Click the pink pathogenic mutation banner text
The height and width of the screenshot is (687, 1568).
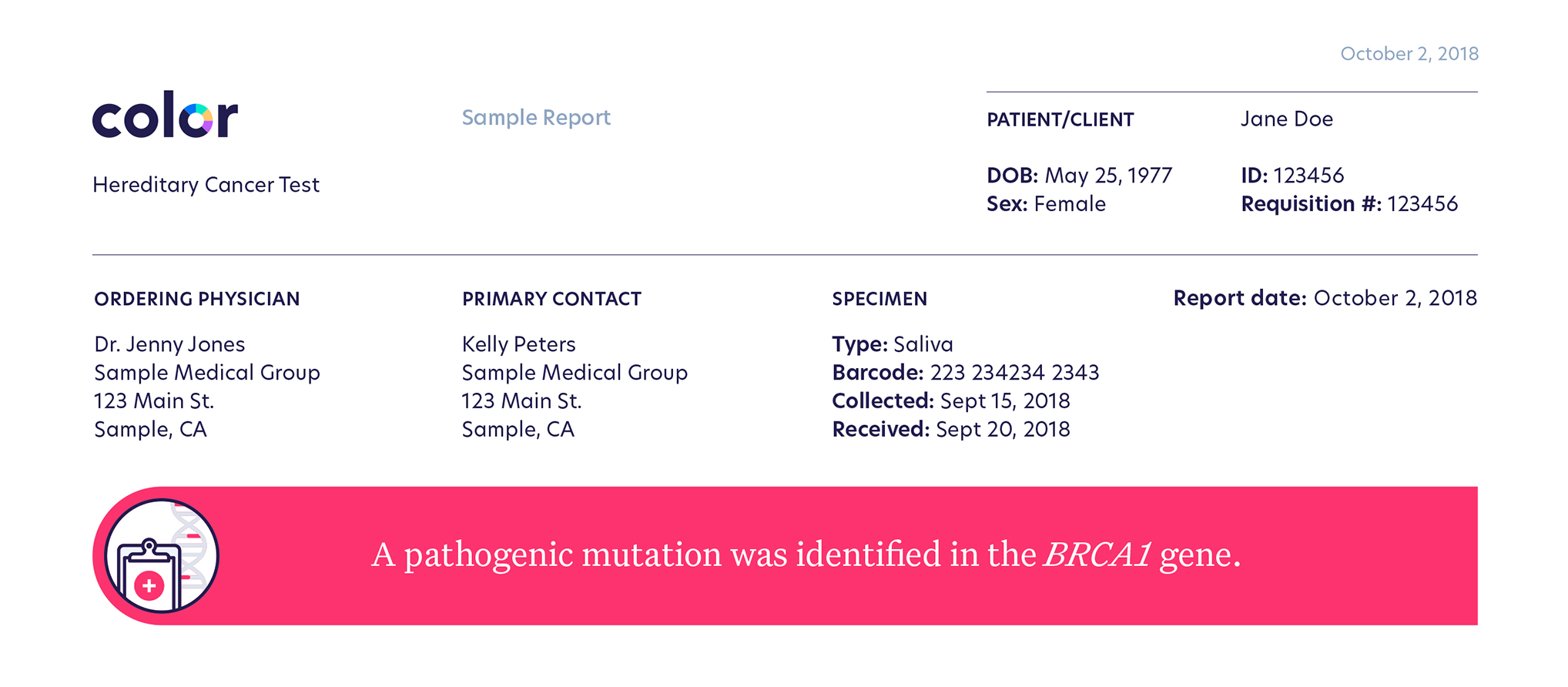pyautogui.click(x=806, y=555)
